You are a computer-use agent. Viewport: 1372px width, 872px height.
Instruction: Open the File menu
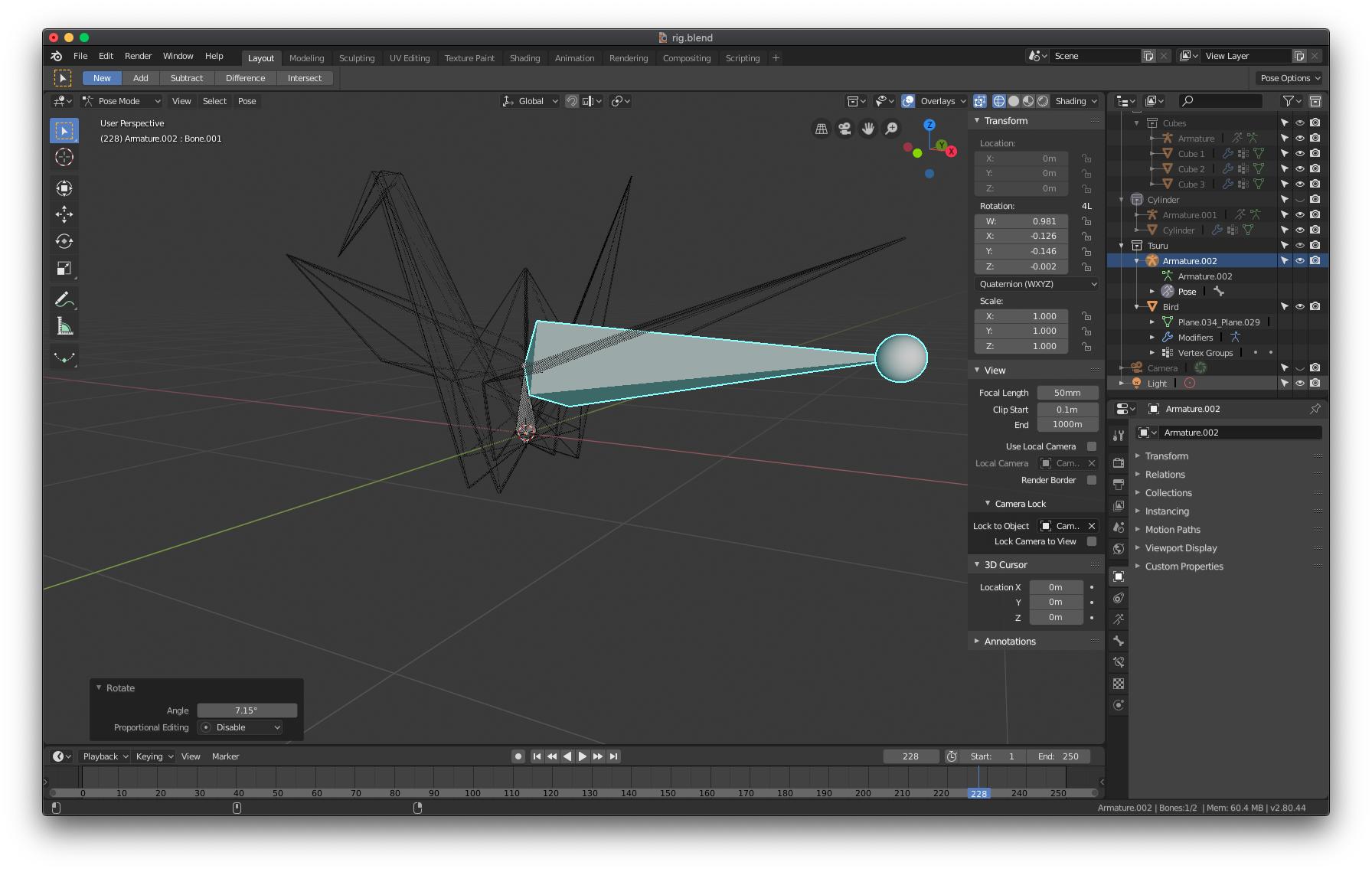[80, 56]
